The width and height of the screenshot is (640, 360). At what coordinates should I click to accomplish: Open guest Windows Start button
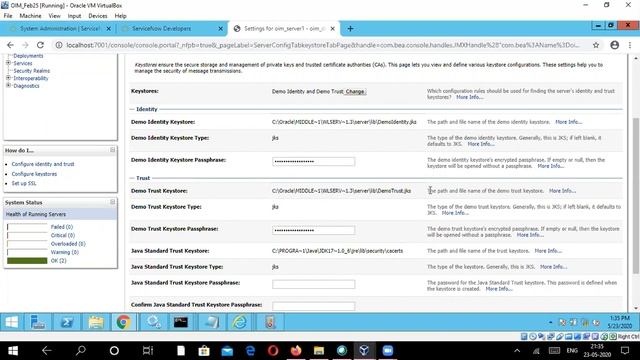click(12, 322)
